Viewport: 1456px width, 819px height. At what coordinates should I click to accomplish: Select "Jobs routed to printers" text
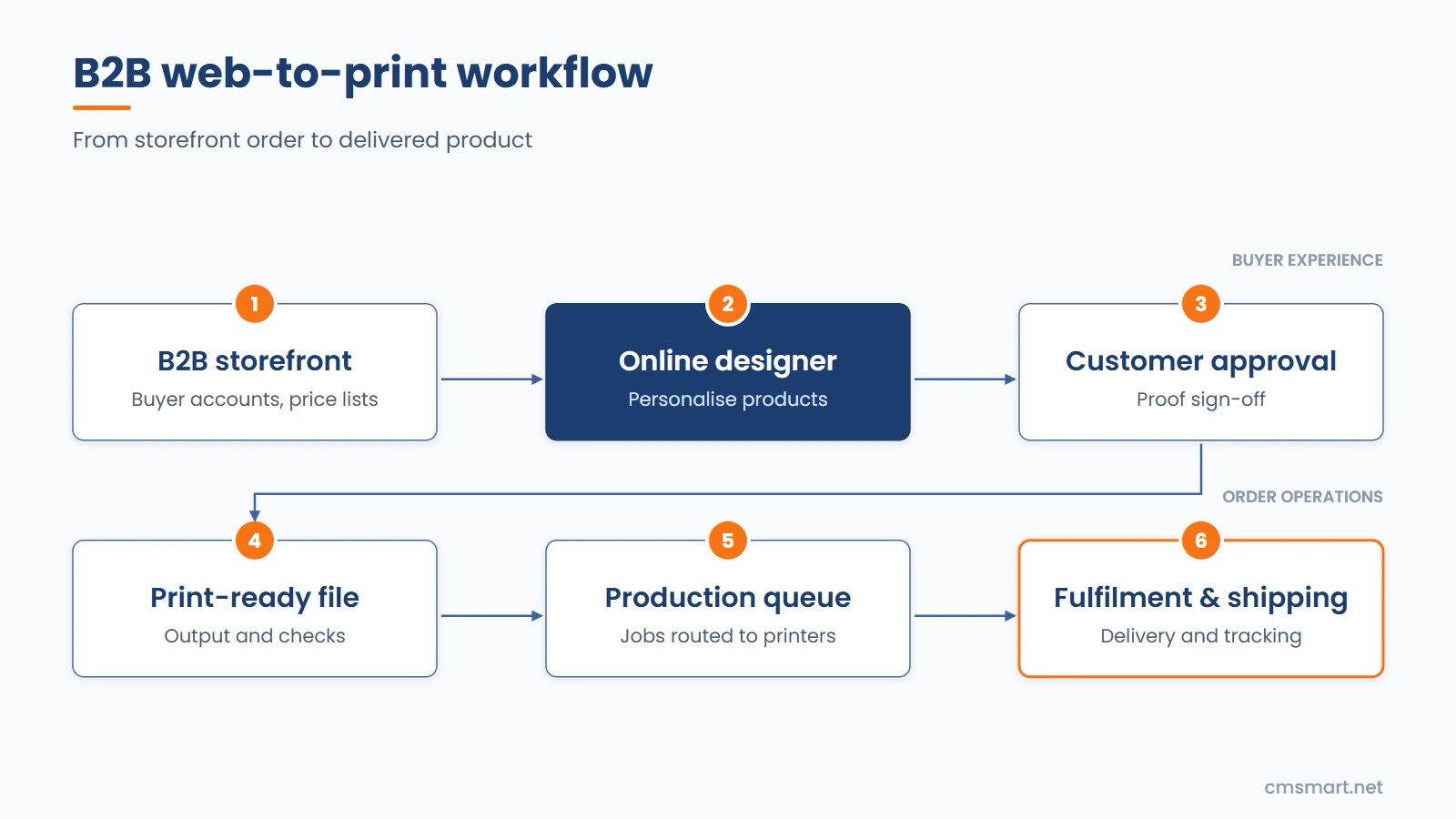pos(728,636)
